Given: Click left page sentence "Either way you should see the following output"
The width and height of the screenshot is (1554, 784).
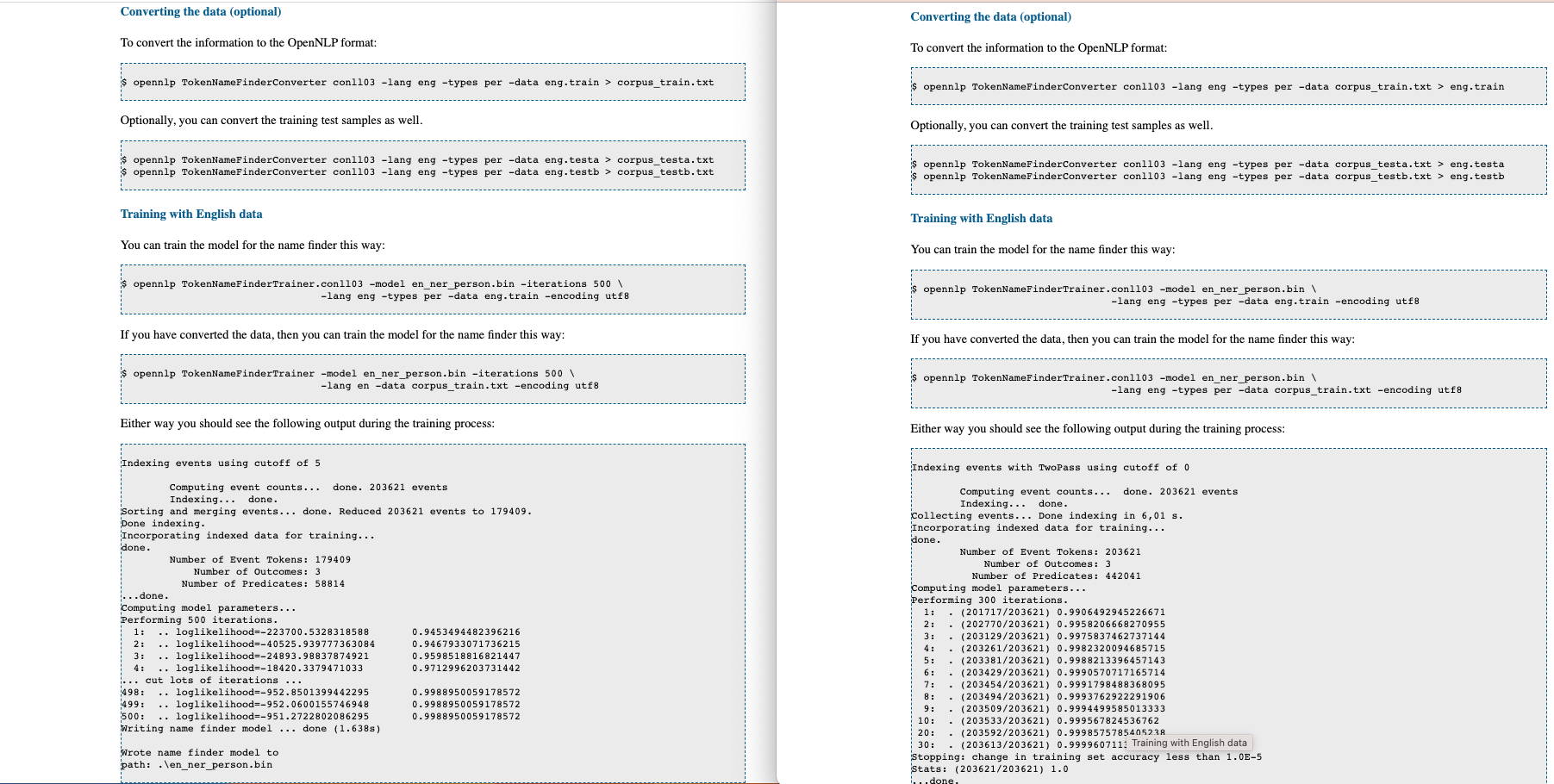Looking at the screenshot, I should coord(308,424).
